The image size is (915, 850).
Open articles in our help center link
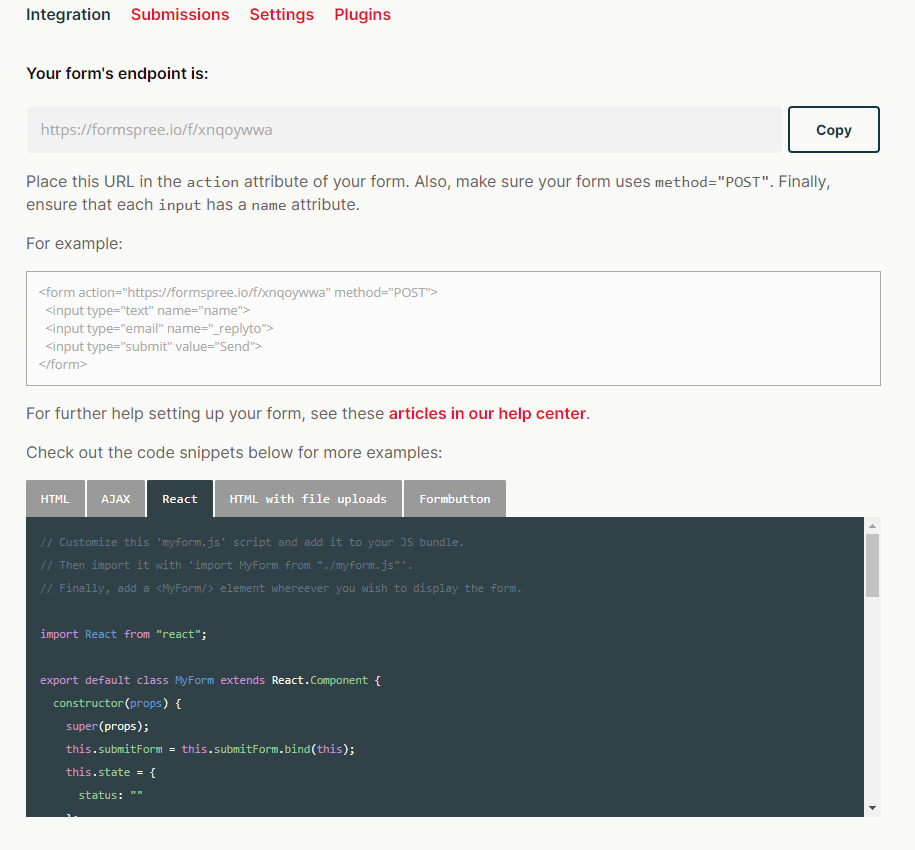click(x=487, y=414)
